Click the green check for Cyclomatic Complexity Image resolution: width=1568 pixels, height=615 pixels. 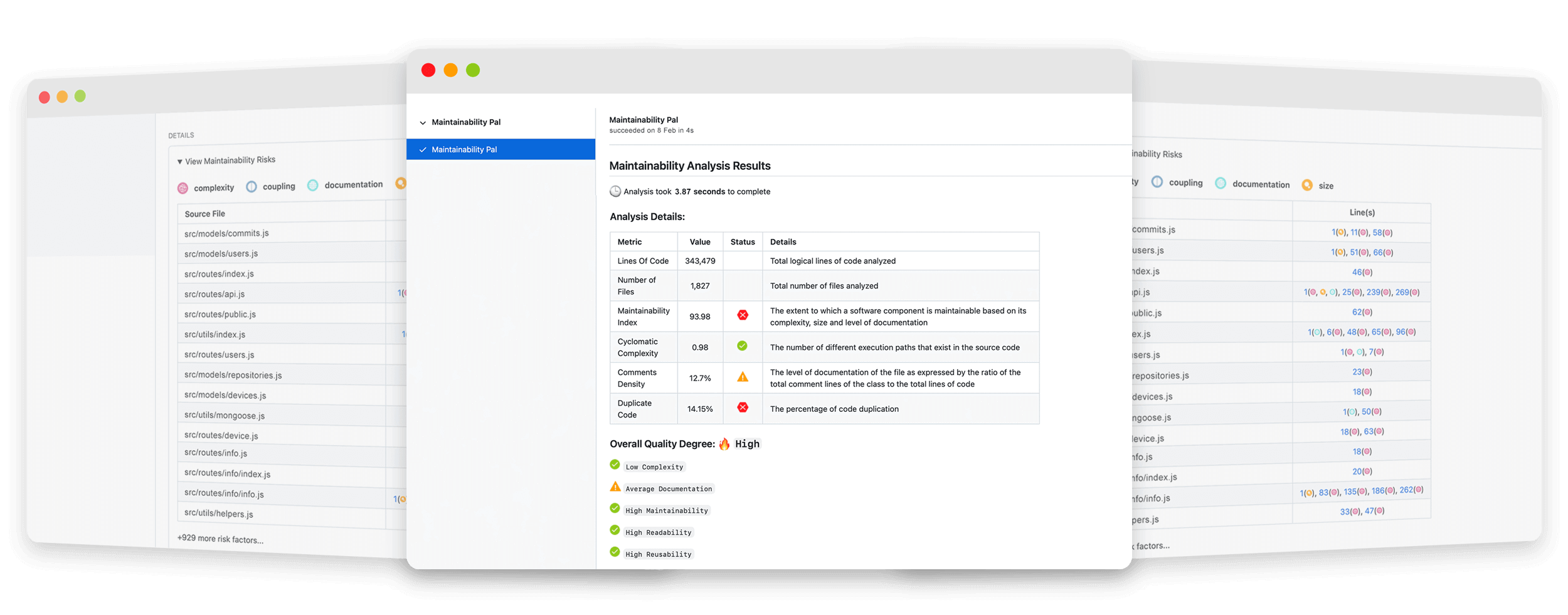pyautogui.click(x=742, y=345)
